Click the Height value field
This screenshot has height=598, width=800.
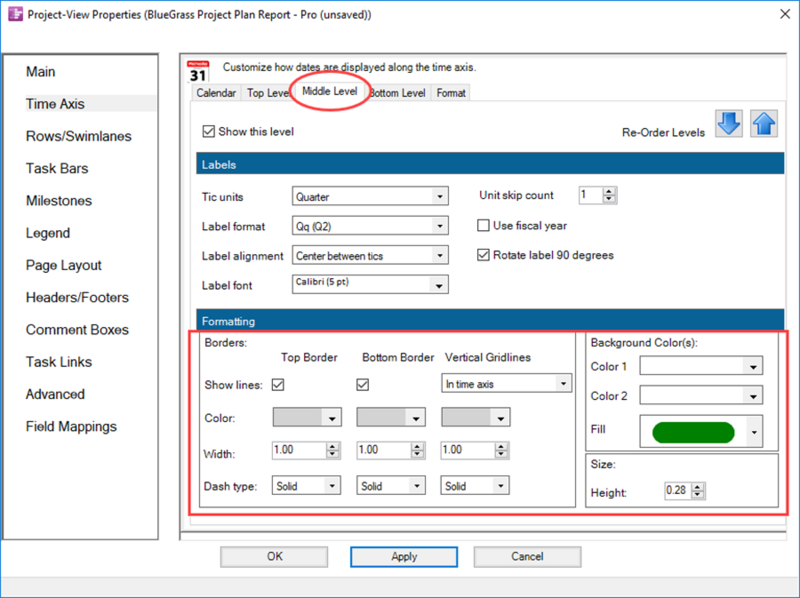tap(678, 491)
